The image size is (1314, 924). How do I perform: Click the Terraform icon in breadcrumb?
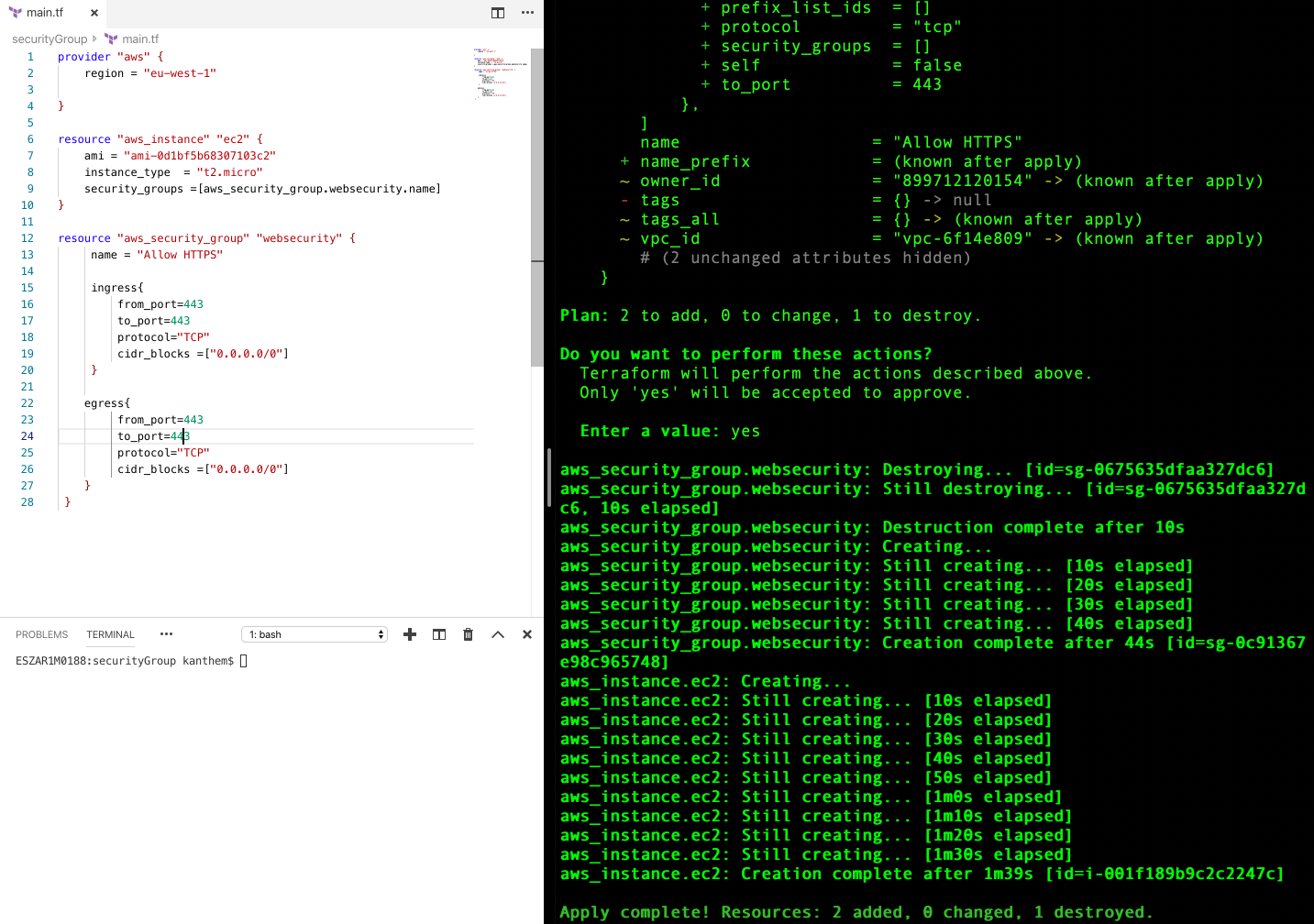click(111, 39)
